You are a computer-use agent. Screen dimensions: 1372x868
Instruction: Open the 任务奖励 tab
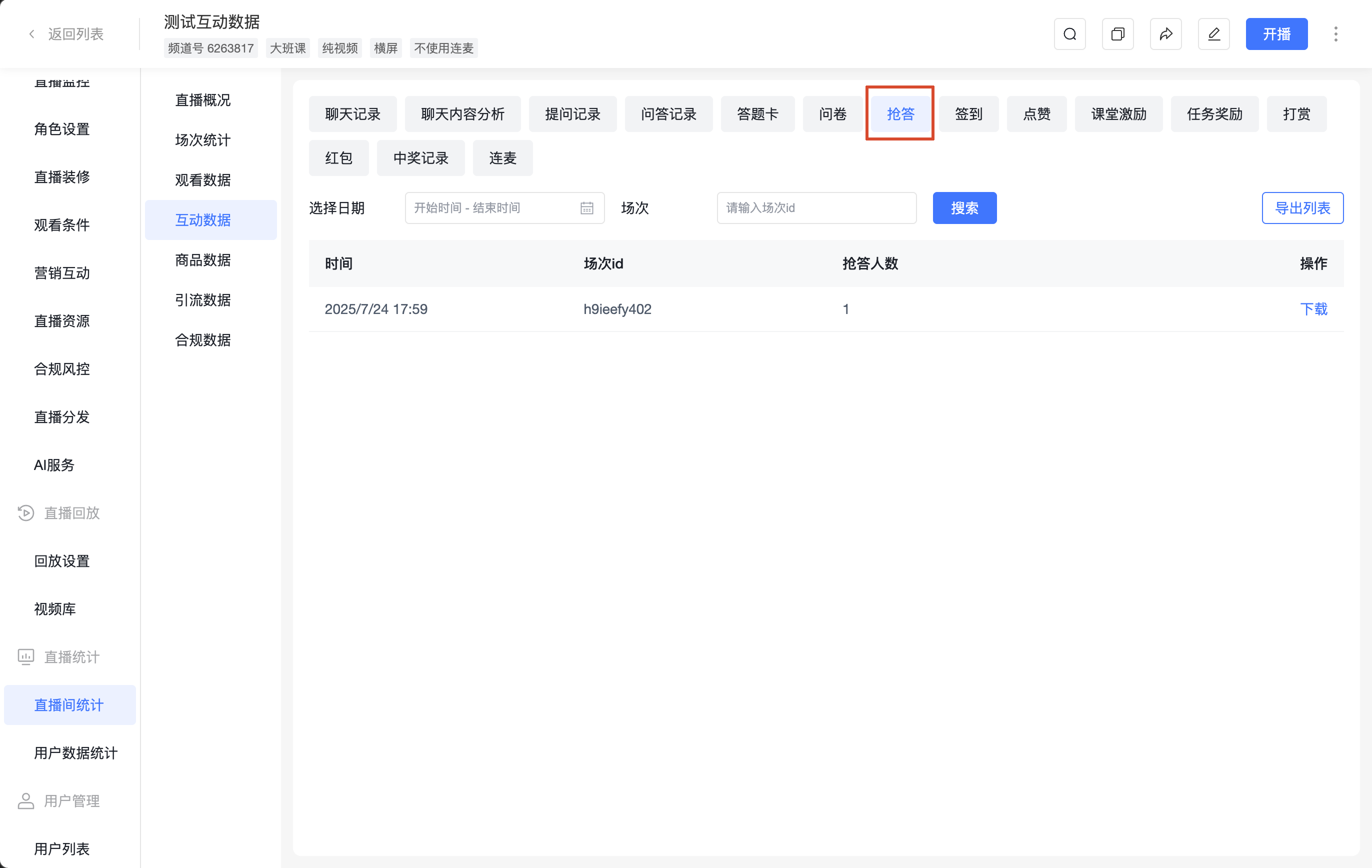1214,114
